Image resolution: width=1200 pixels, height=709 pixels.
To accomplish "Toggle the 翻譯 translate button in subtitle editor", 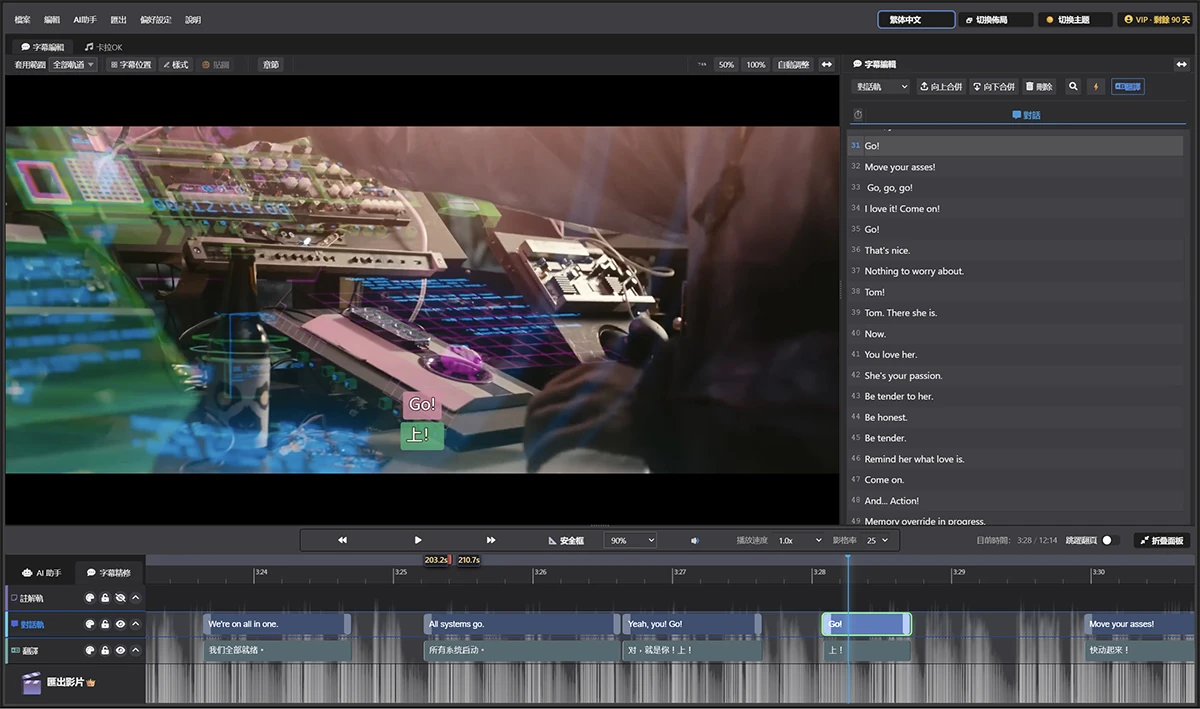I will [1127, 87].
